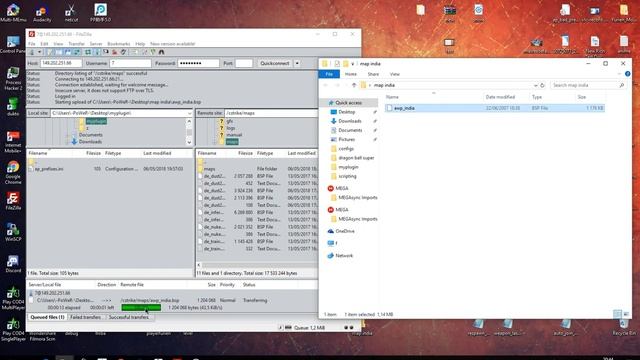The width and height of the screenshot is (640, 360).
Task: Switch to the Queued files (1) tab
Action: 47,317
